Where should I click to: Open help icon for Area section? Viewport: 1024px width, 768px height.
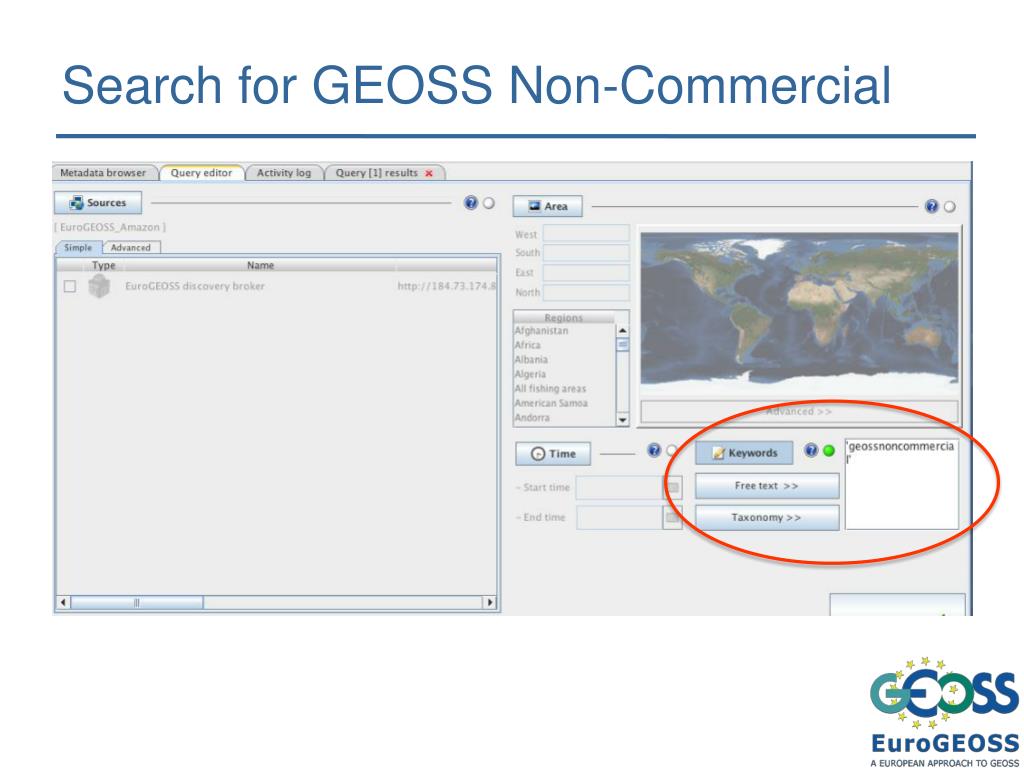pos(932,206)
